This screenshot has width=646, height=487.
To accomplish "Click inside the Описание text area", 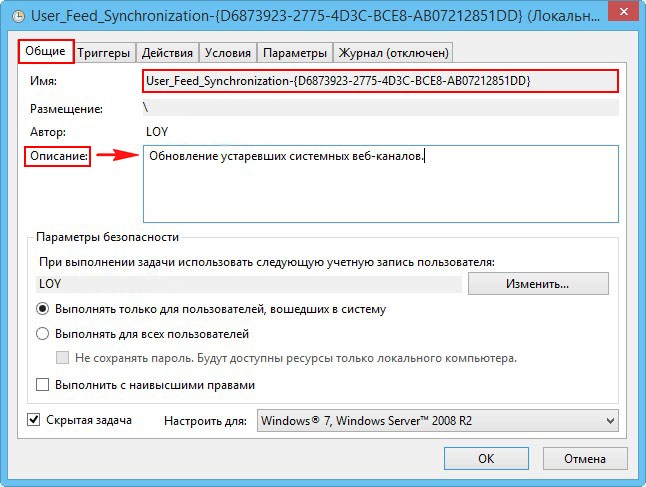I will (x=380, y=183).
